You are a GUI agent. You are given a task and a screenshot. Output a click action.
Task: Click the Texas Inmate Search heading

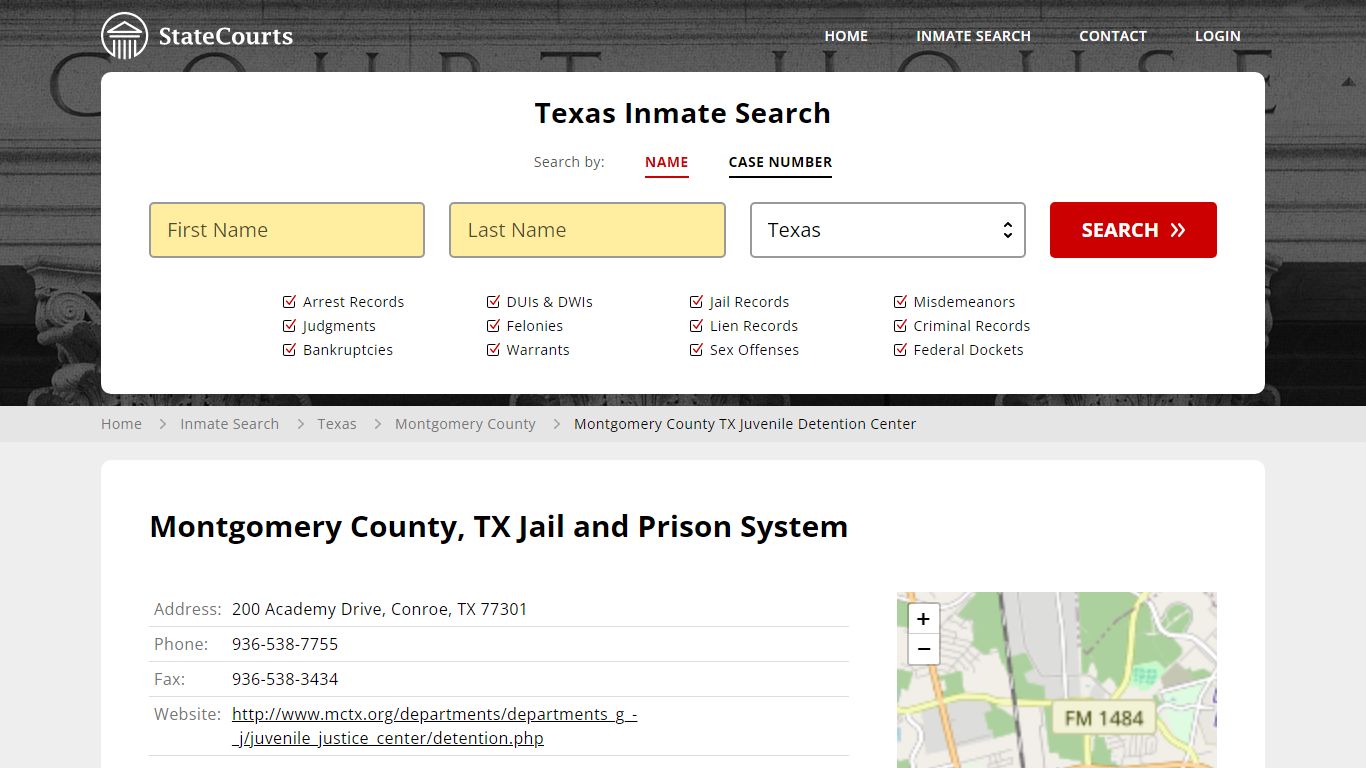pos(682,113)
